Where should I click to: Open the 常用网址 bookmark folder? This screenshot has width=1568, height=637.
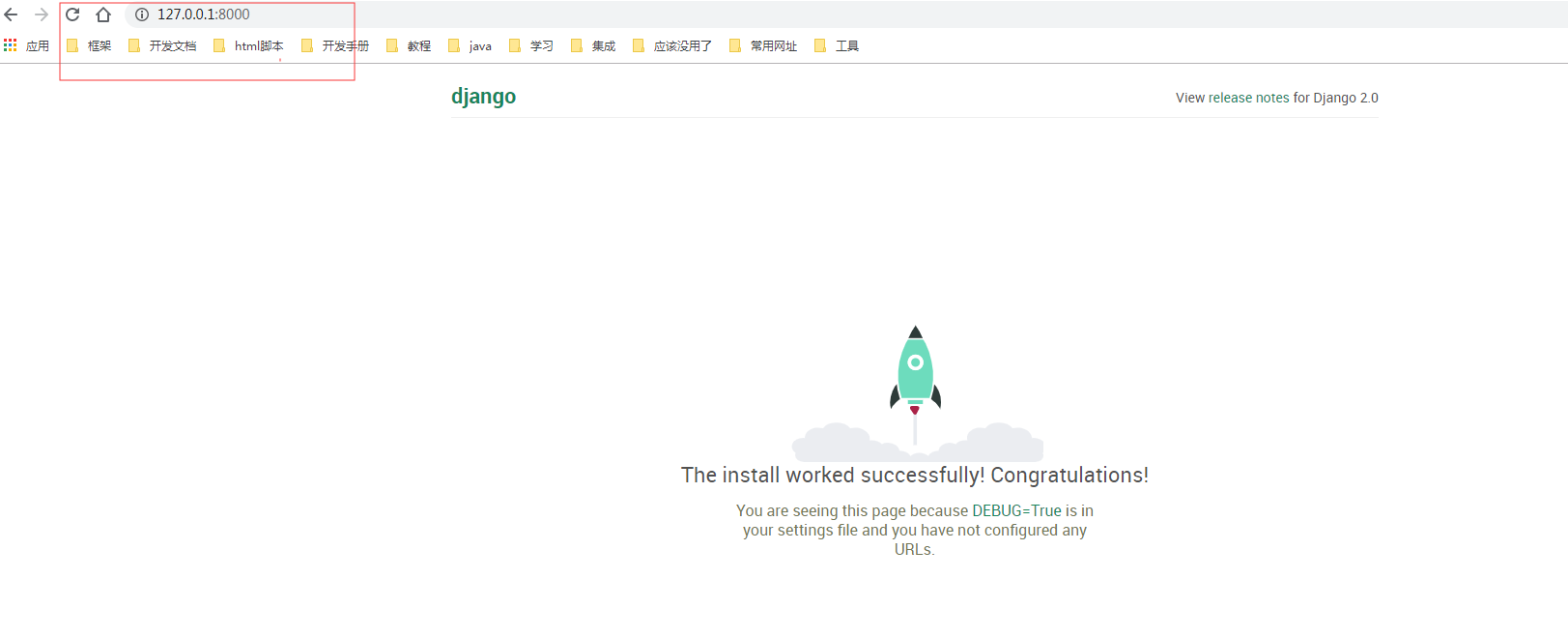(x=763, y=45)
